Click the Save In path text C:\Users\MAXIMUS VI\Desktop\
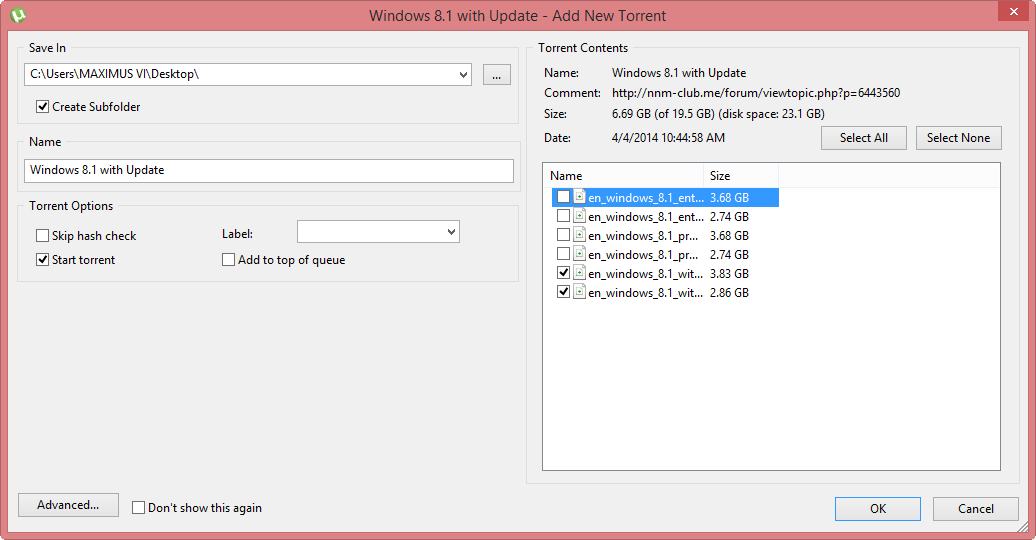This screenshot has height=540, width=1036. pyautogui.click(x=114, y=74)
